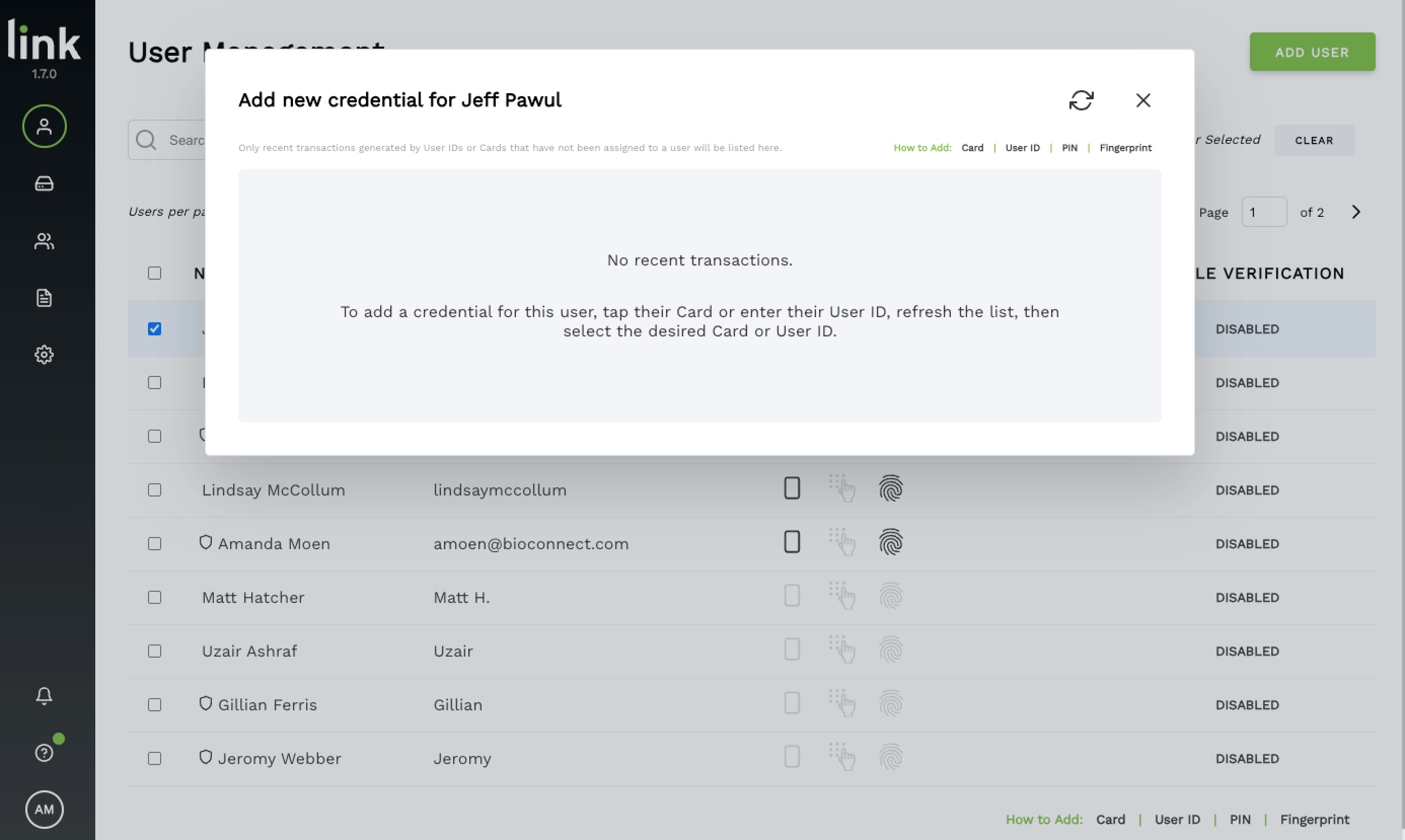Image resolution: width=1405 pixels, height=840 pixels.
Task: Open the Devices icon in sidebar
Action: coord(44,183)
